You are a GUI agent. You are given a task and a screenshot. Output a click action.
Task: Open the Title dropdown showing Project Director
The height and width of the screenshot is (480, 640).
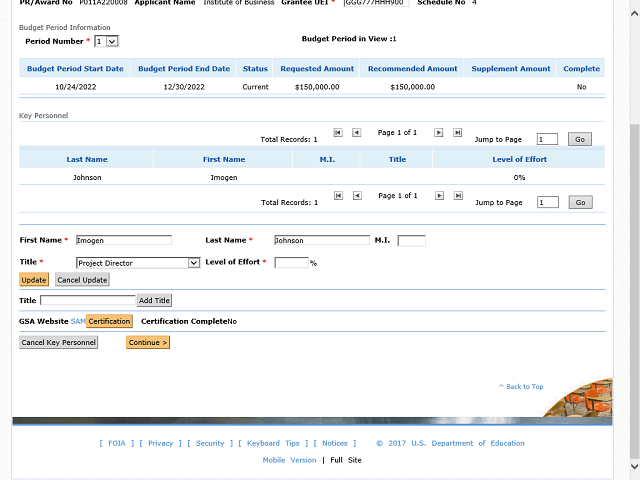pyautogui.click(x=138, y=263)
